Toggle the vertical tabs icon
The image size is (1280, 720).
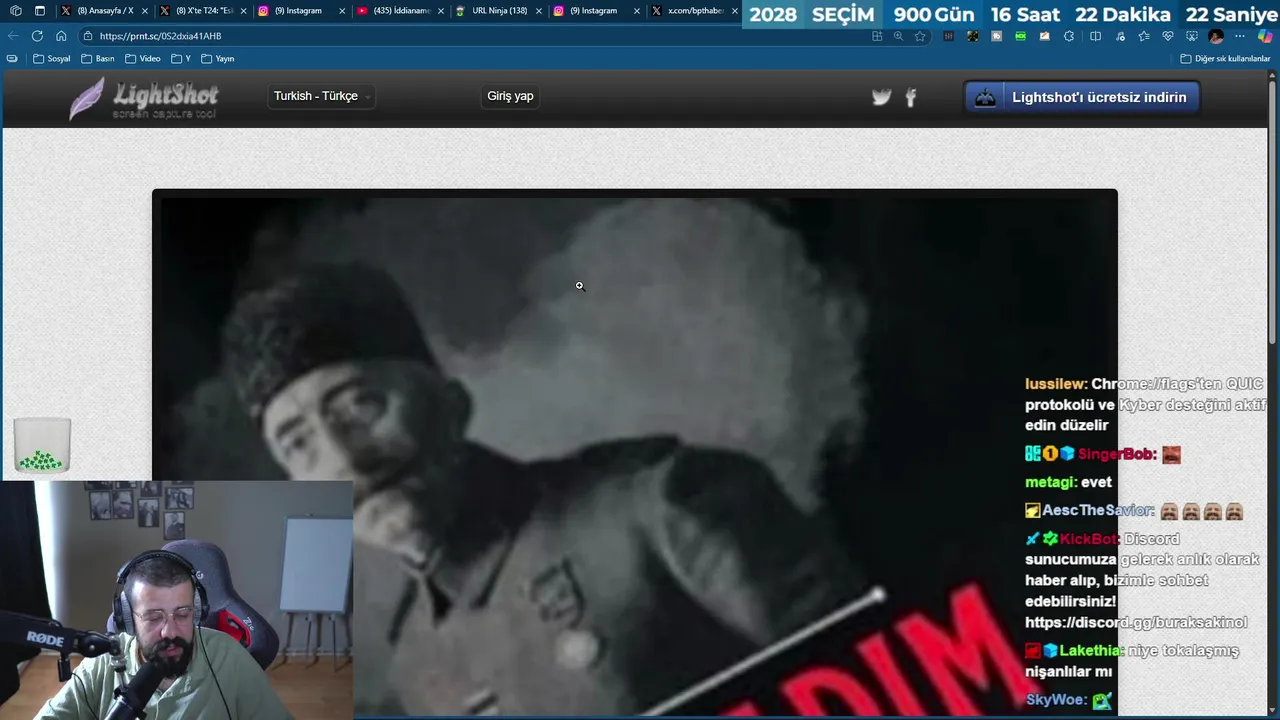pos(40,11)
